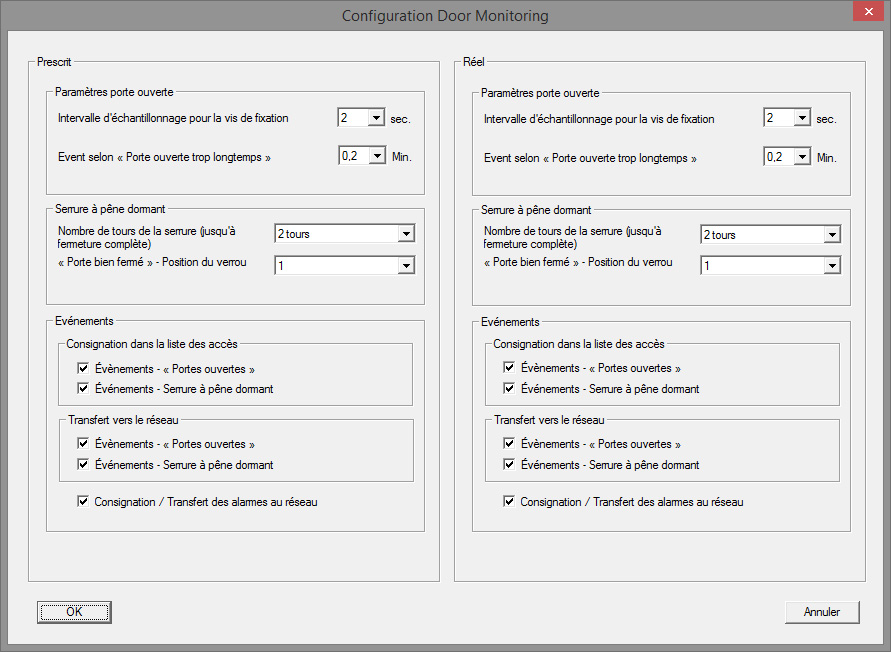This screenshot has width=891, height=652.
Task: Toggle 'Événements - Serrure à pêne dormant' in Prescrit Consignation
Action: click(83, 388)
